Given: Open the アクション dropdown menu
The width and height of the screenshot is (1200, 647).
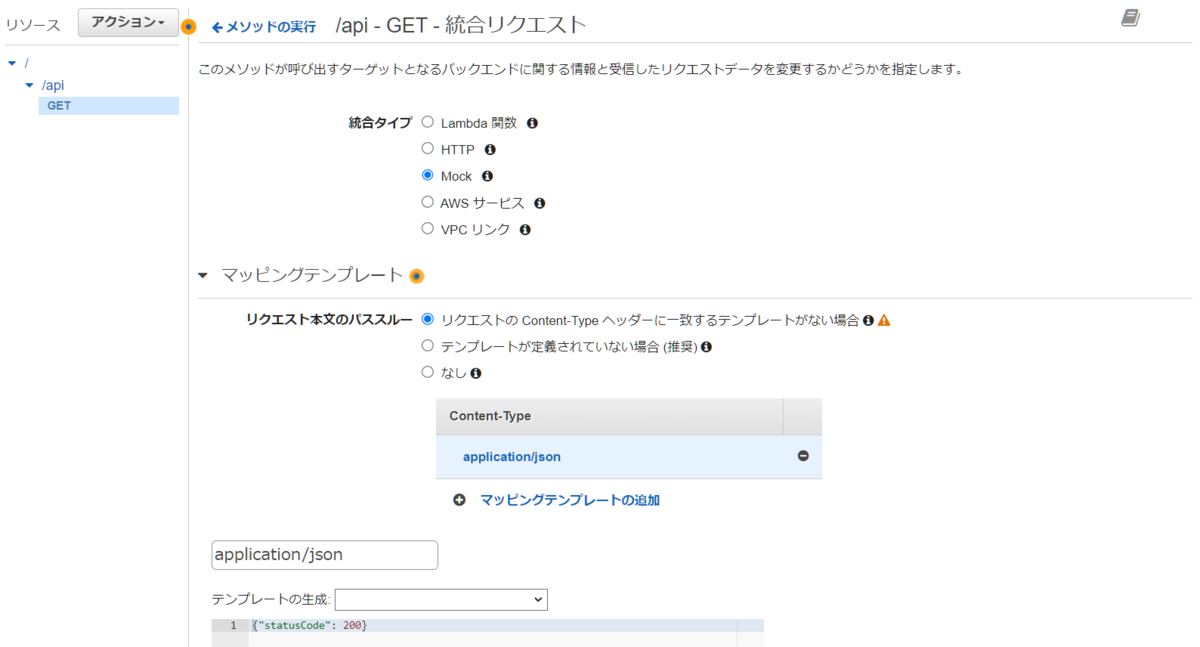Looking at the screenshot, I should (127, 21).
